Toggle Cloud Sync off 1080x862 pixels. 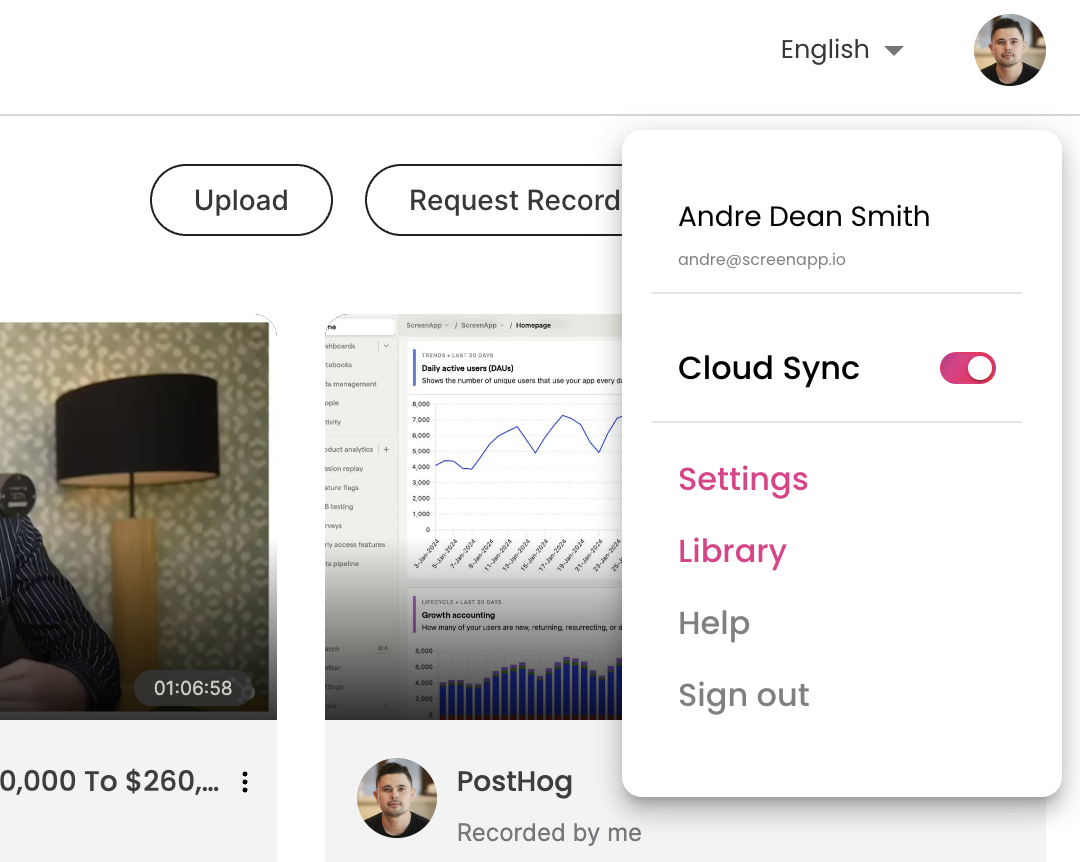coord(967,368)
